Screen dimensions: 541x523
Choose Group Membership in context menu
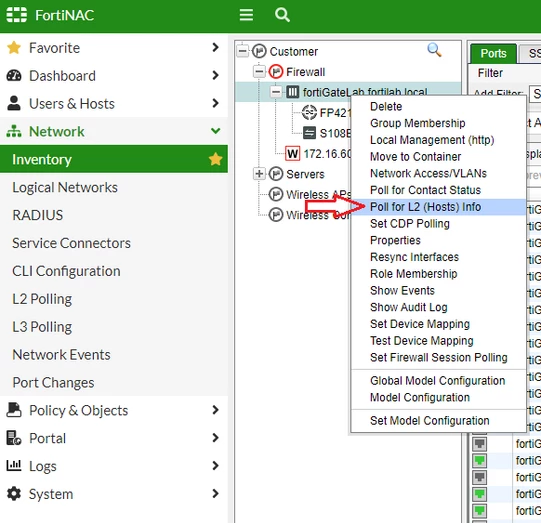pos(439,123)
